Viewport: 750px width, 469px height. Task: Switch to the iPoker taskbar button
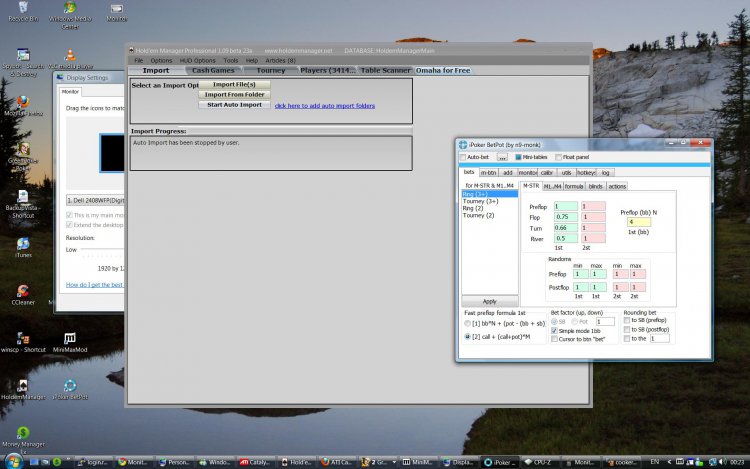(499, 462)
